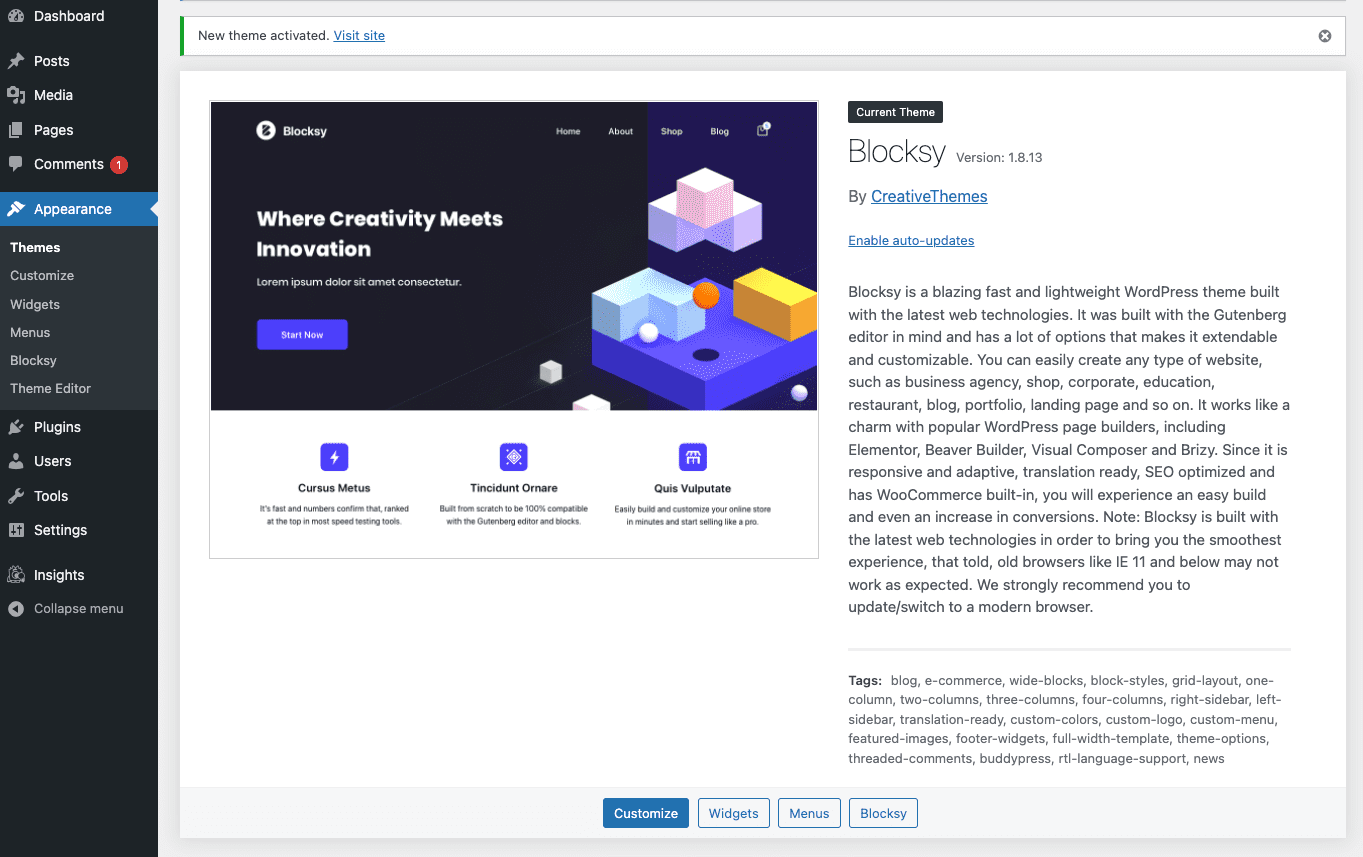
Task: Click the Collapse menu arrow icon
Action: (x=16, y=609)
